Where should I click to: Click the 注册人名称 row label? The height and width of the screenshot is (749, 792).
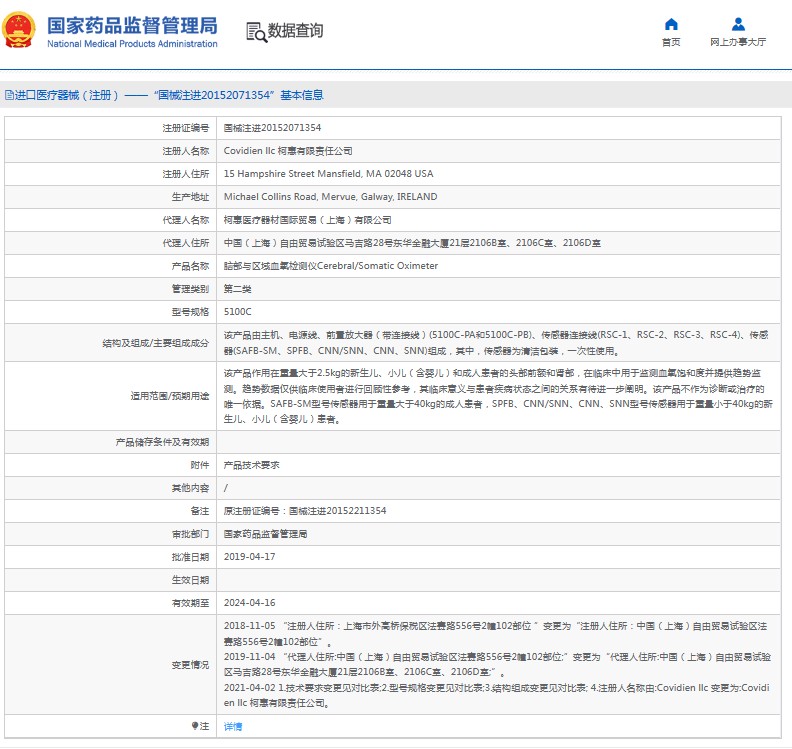click(185, 151)
